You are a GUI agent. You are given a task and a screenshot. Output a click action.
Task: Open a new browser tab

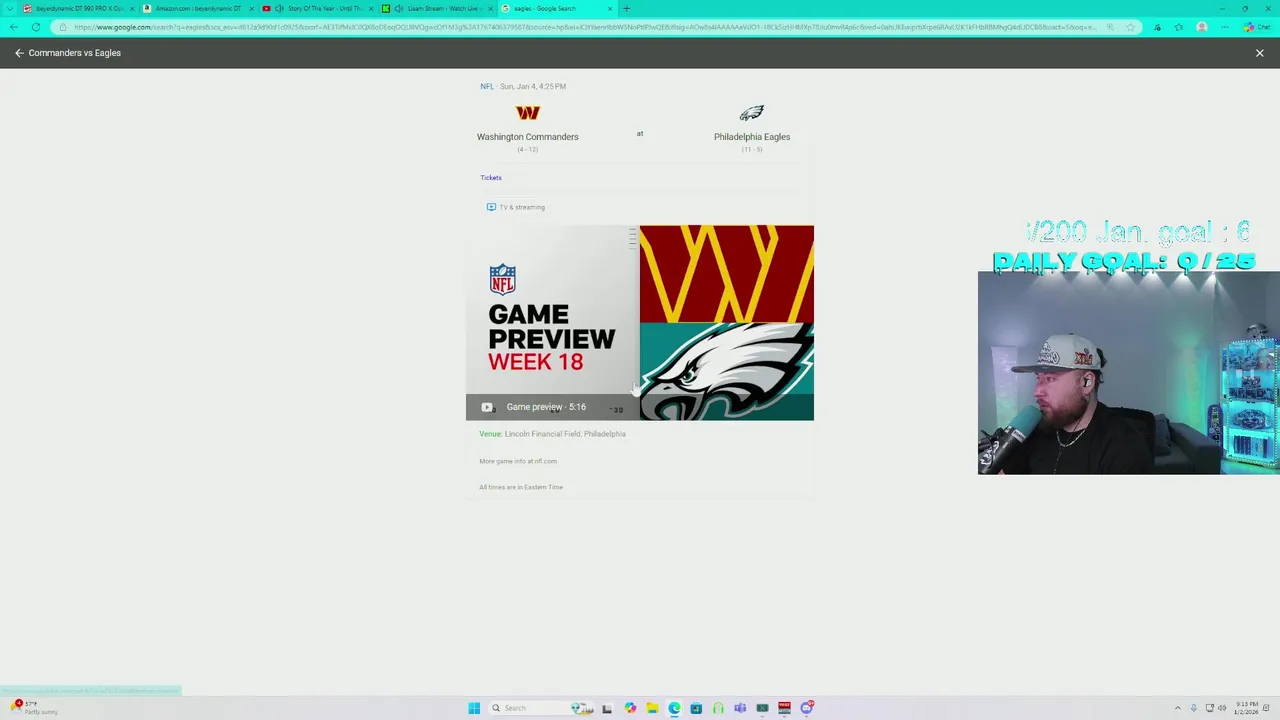point(627,9)
